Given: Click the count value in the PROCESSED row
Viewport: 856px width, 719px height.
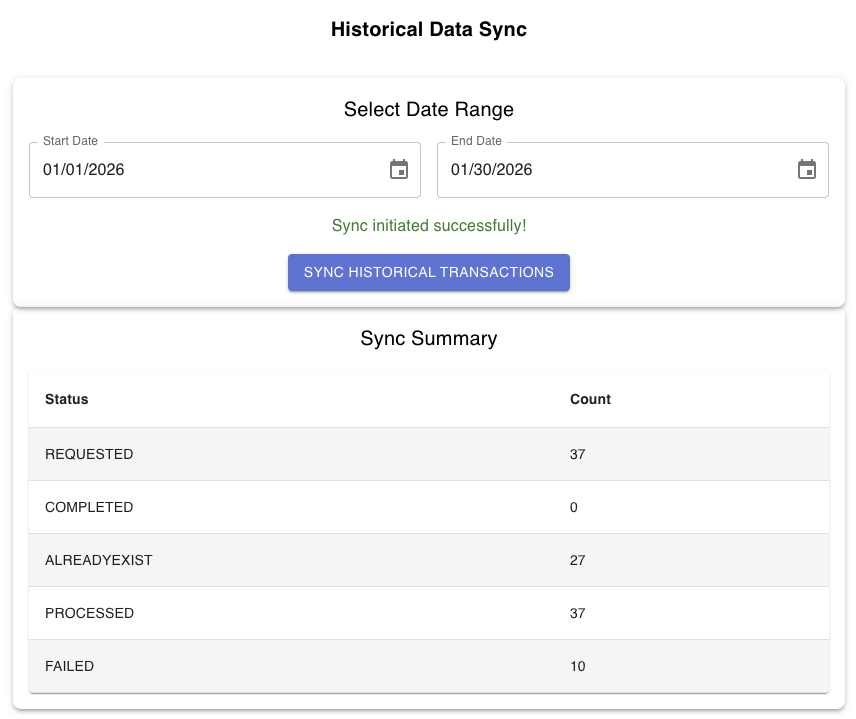Looking at the screenshot, I should (577, 613).
